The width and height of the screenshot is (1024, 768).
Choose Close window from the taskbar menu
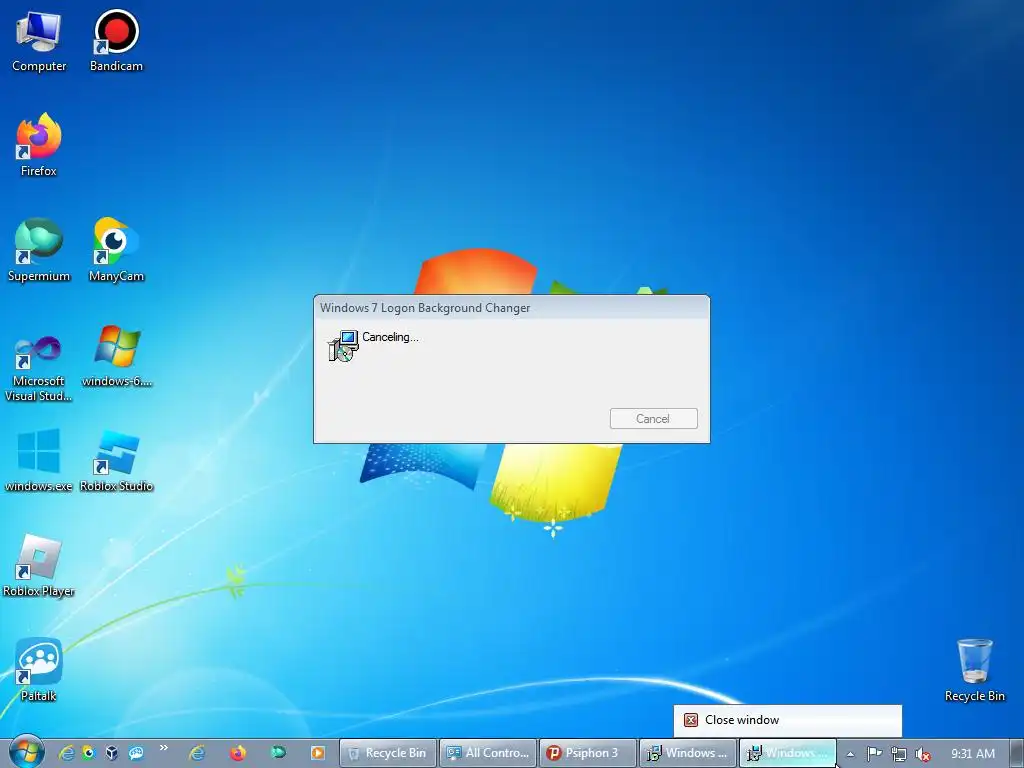[788, 720]
